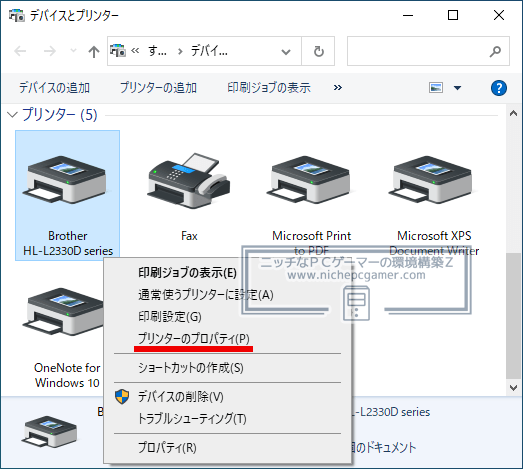
Task: Click the overflow chevrons left of す... in the address bar
Action: 135,51
